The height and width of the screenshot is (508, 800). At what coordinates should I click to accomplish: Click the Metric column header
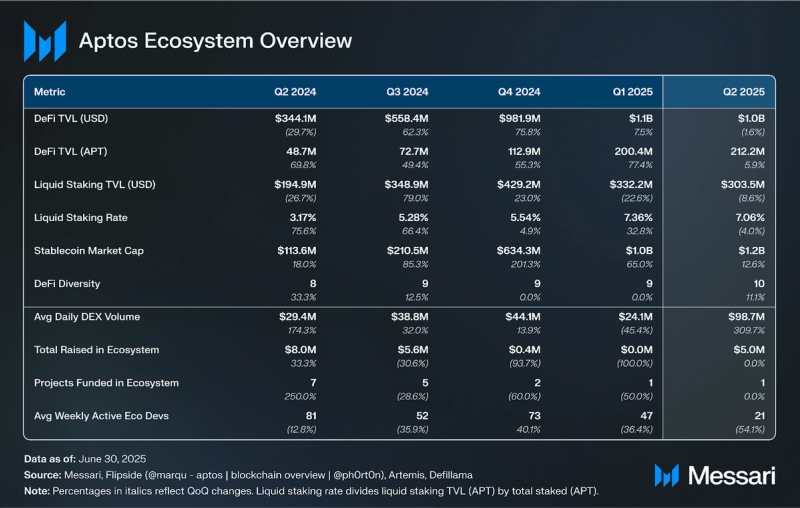(x=50, y=92)
